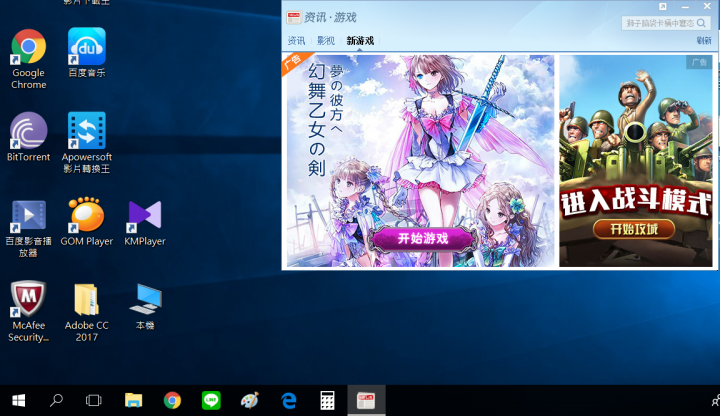Select the Apowersoft 影片轉換王 desktop icon
This screenshot has height=416, width=720.
point(87,143)
